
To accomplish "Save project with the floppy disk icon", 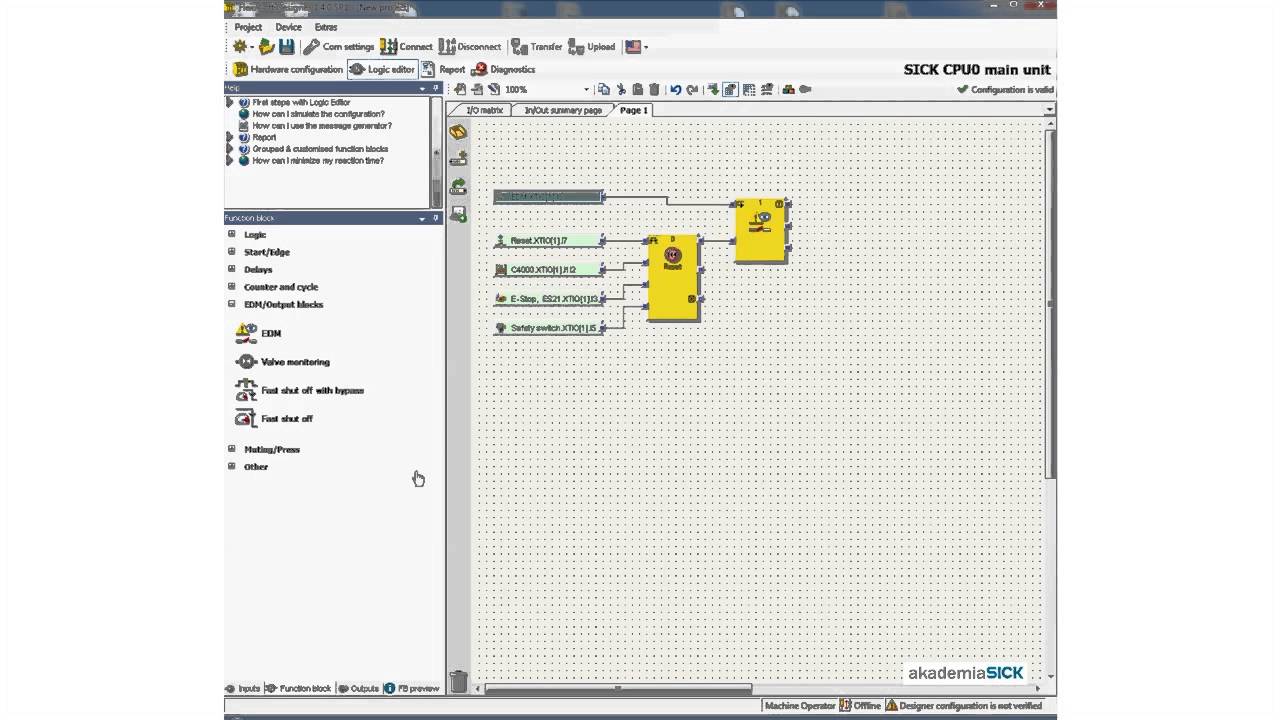I will (287, 46).
